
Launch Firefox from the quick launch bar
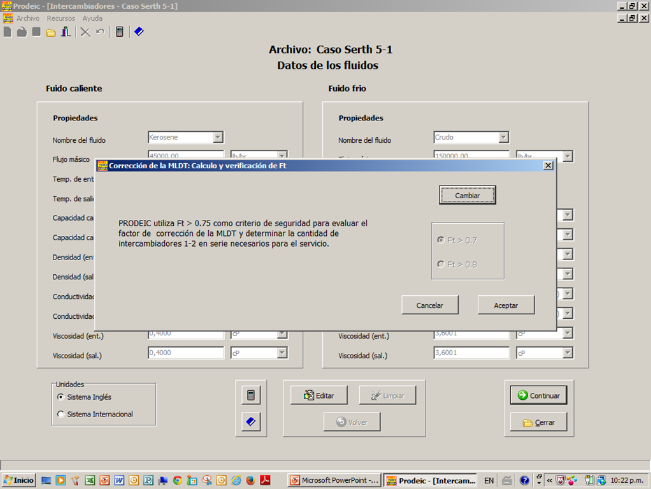pyautogui.click(x=250, y=480)
